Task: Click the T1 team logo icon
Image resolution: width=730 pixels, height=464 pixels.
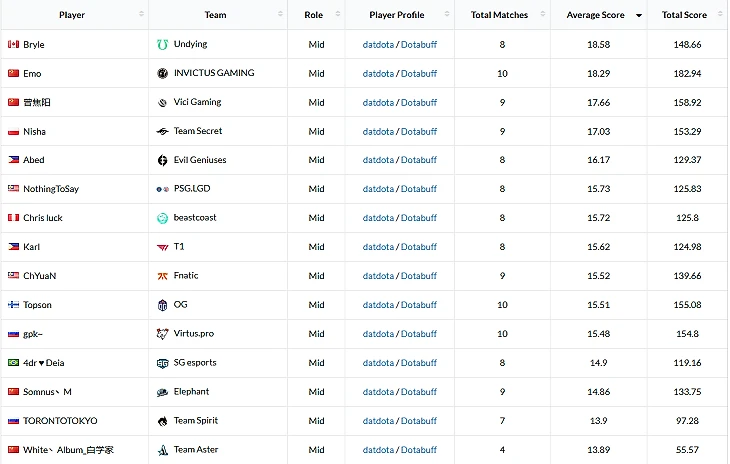Action: (x=163, y=247)
